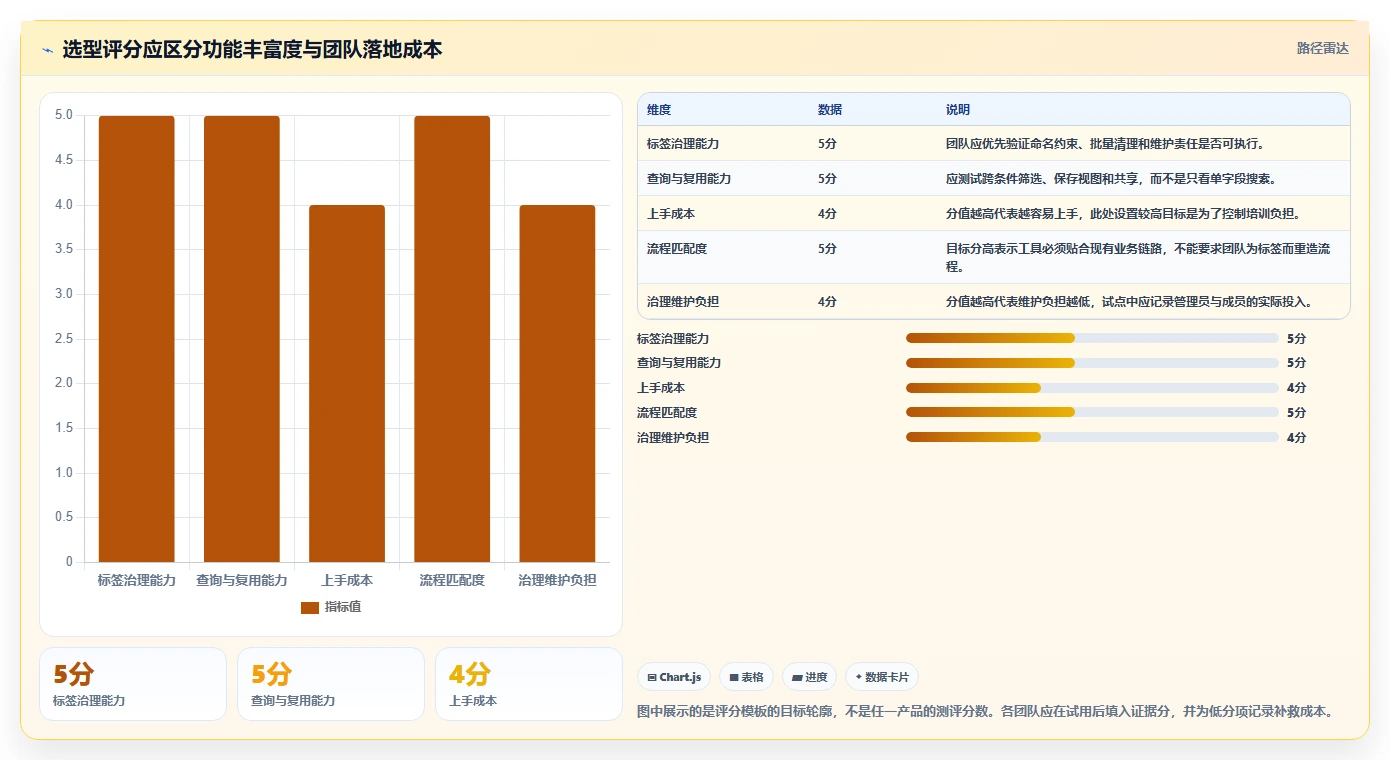The width and height of the screenshot is (1390, 760).
Task: Click the 4.5 tick on the chart's y-axis
Action: tap(63, 160)
